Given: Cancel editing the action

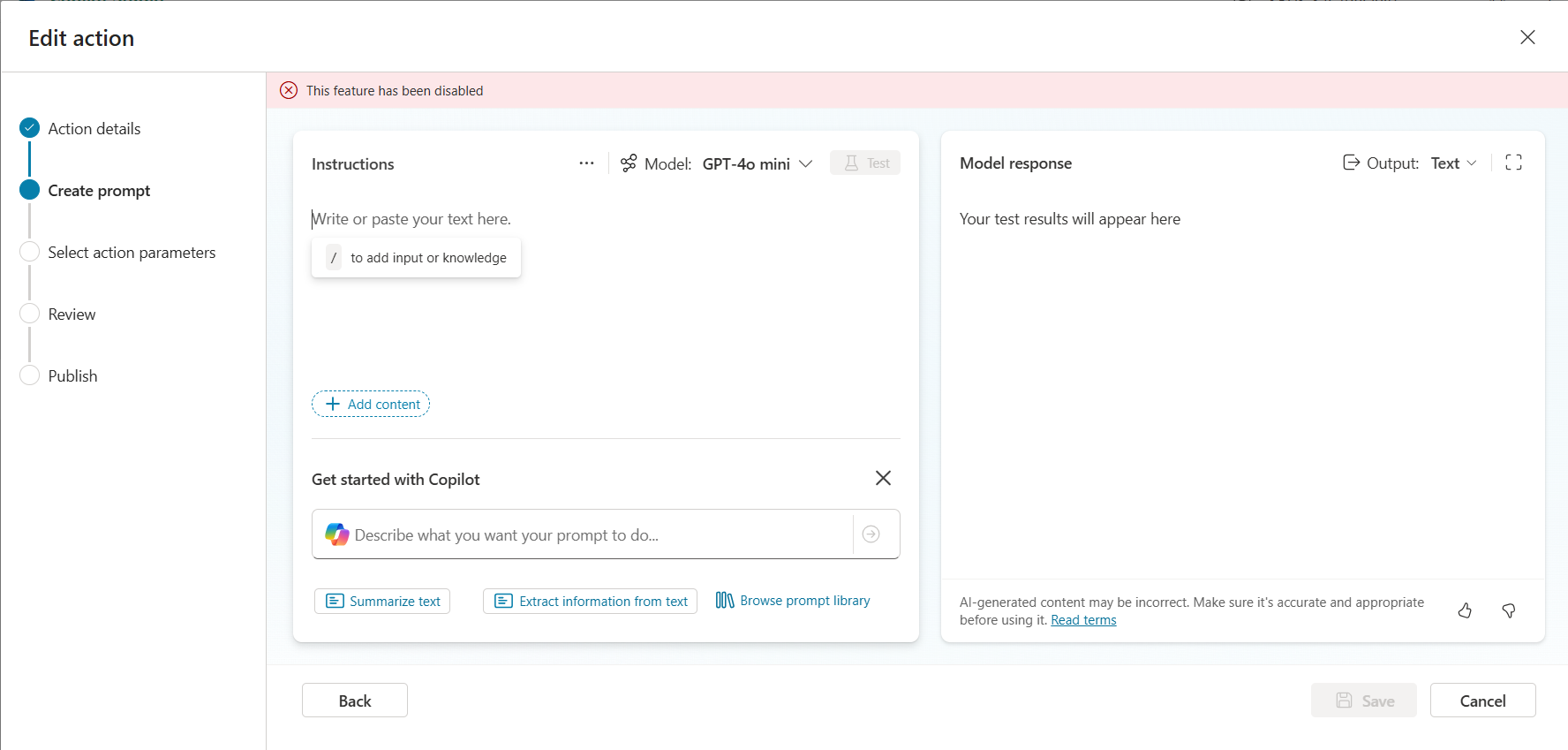Looking at the screenshot, I should 1483,701.
